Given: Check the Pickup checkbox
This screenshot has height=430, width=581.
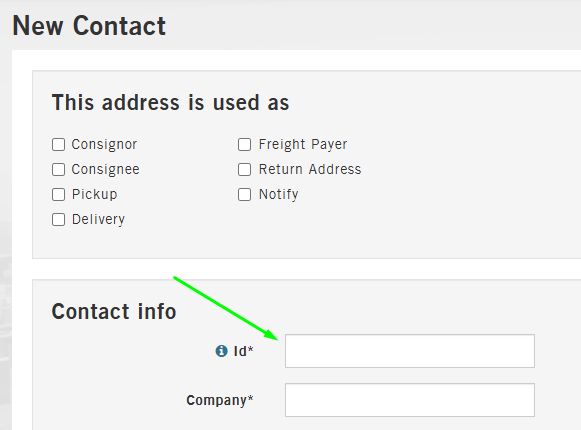Looking at the screenshot, I should [x=59, y=194].
